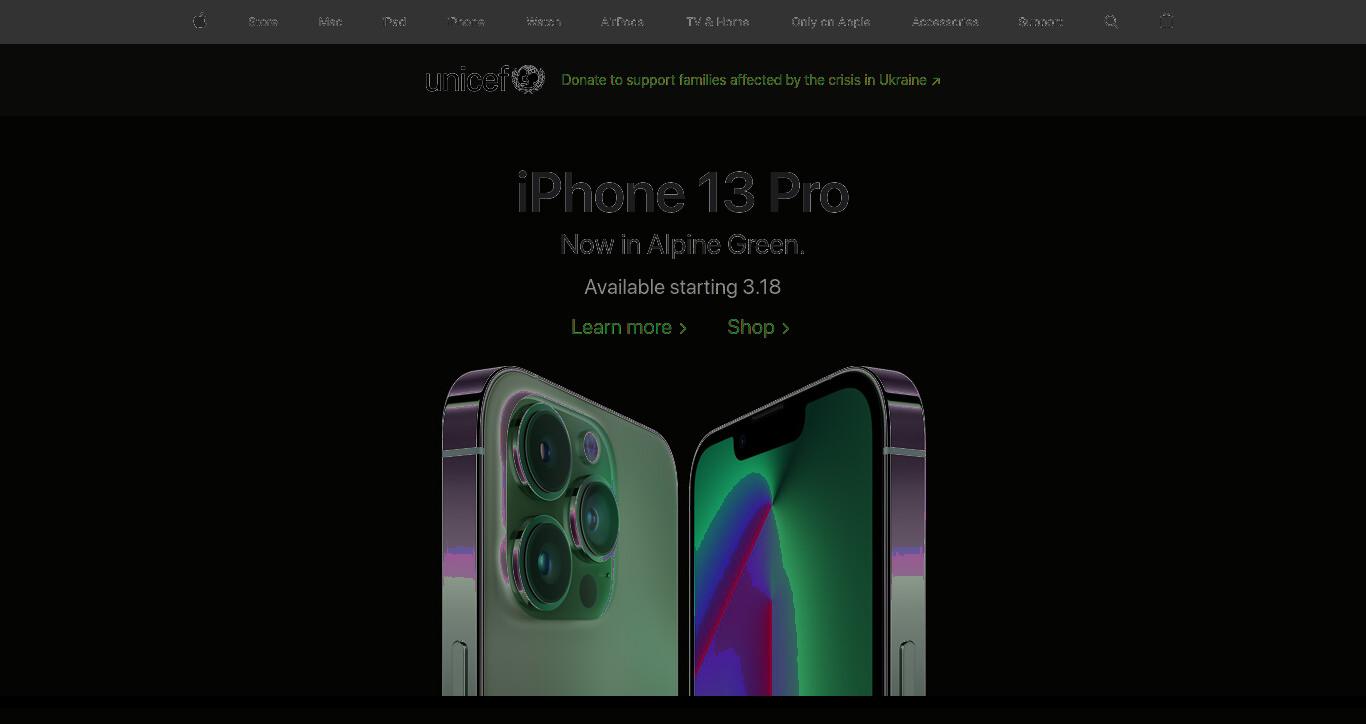Open the Watch menu item

544,22
